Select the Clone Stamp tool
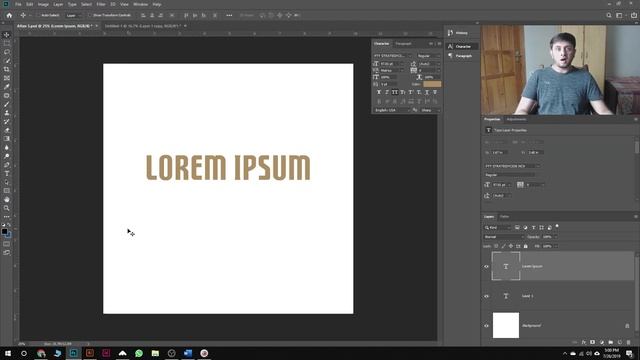 [7, 113]
